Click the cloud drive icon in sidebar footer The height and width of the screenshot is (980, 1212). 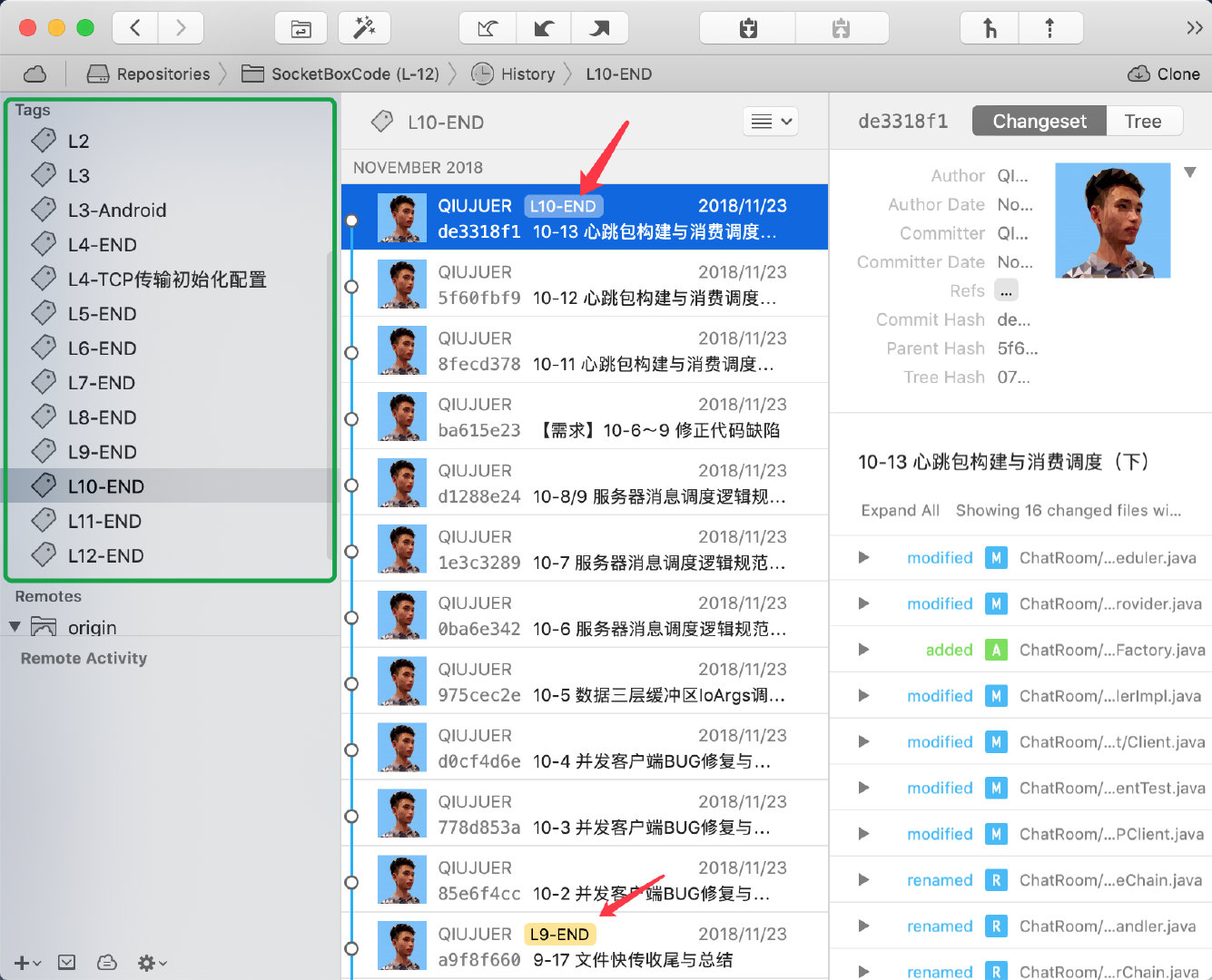107,963
